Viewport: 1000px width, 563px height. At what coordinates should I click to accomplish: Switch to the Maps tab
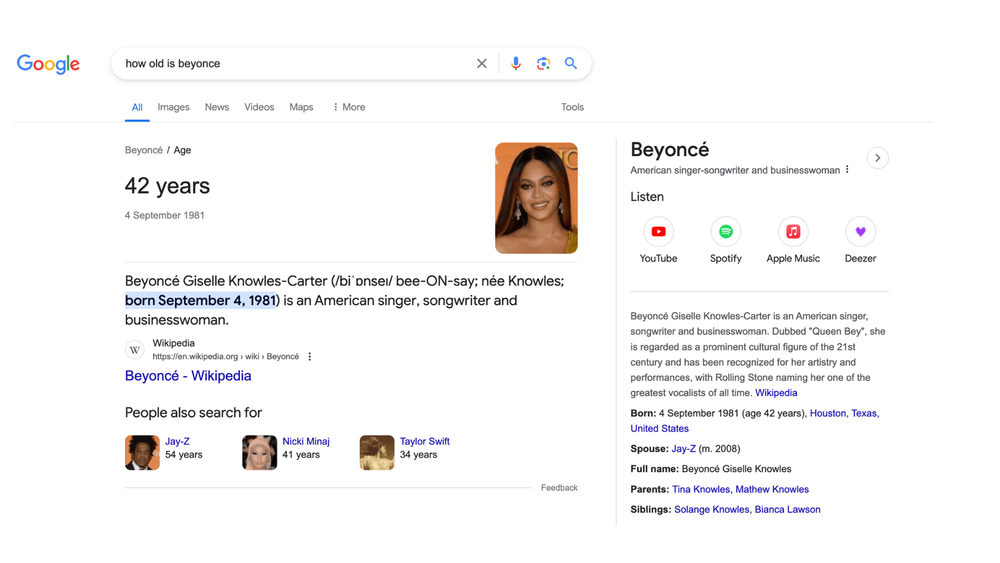(x=301, y=107)
